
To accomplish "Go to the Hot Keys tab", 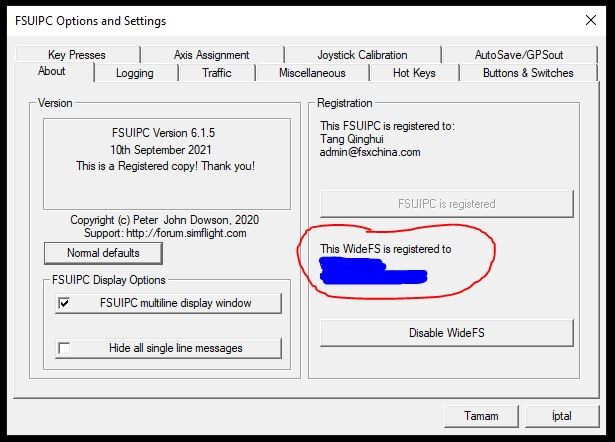I will coord(414,73).
